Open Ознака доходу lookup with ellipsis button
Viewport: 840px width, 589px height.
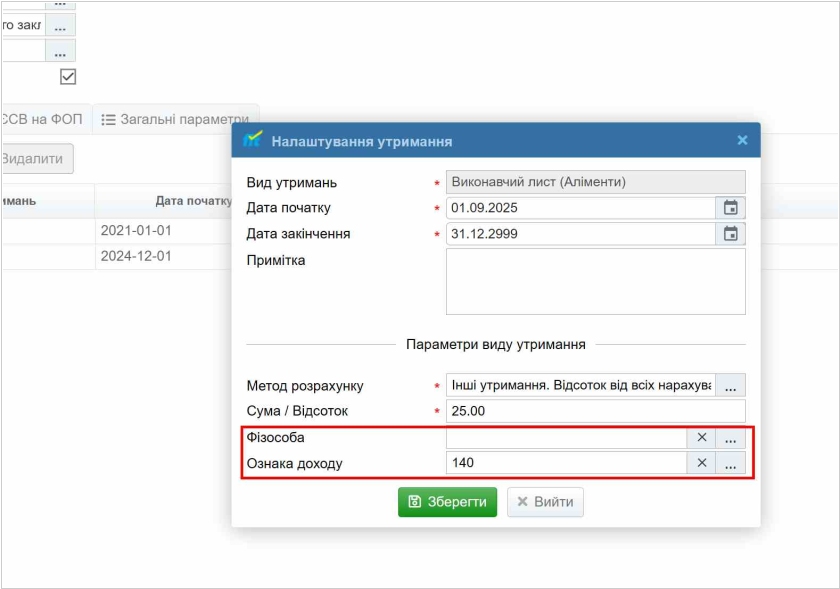click(731, 463)
